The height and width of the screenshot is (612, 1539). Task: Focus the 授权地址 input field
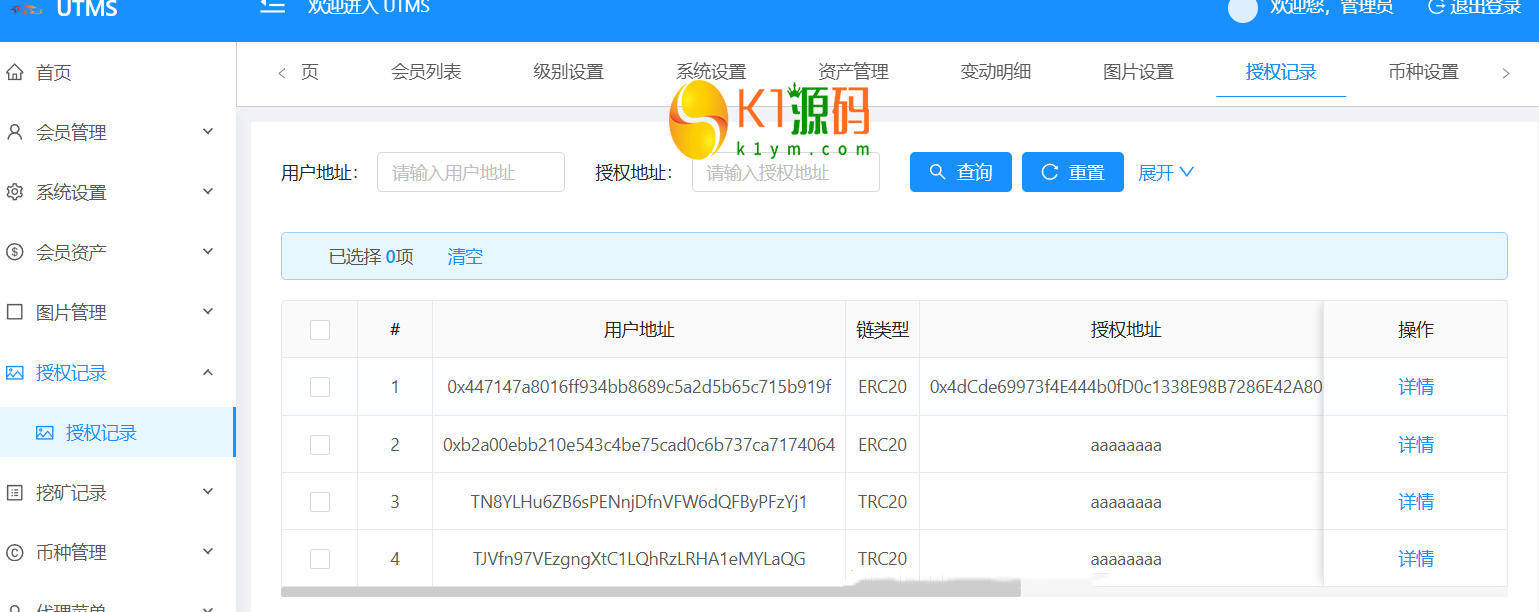(x=786, y=172)
